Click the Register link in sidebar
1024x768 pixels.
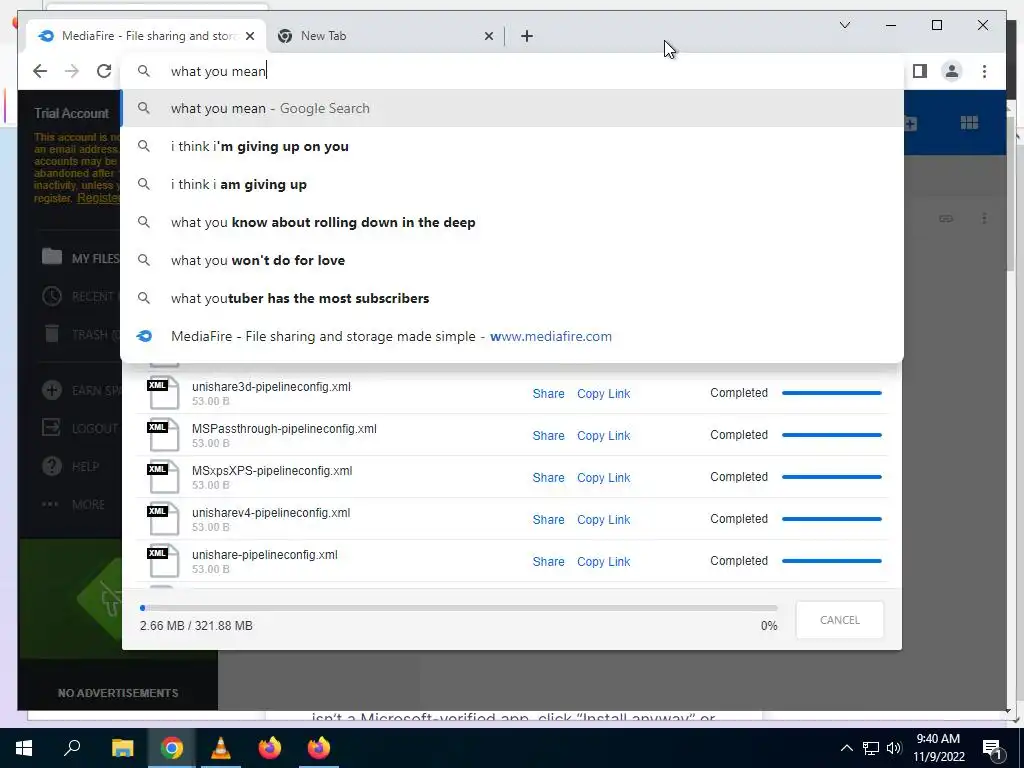coord(99,198)
